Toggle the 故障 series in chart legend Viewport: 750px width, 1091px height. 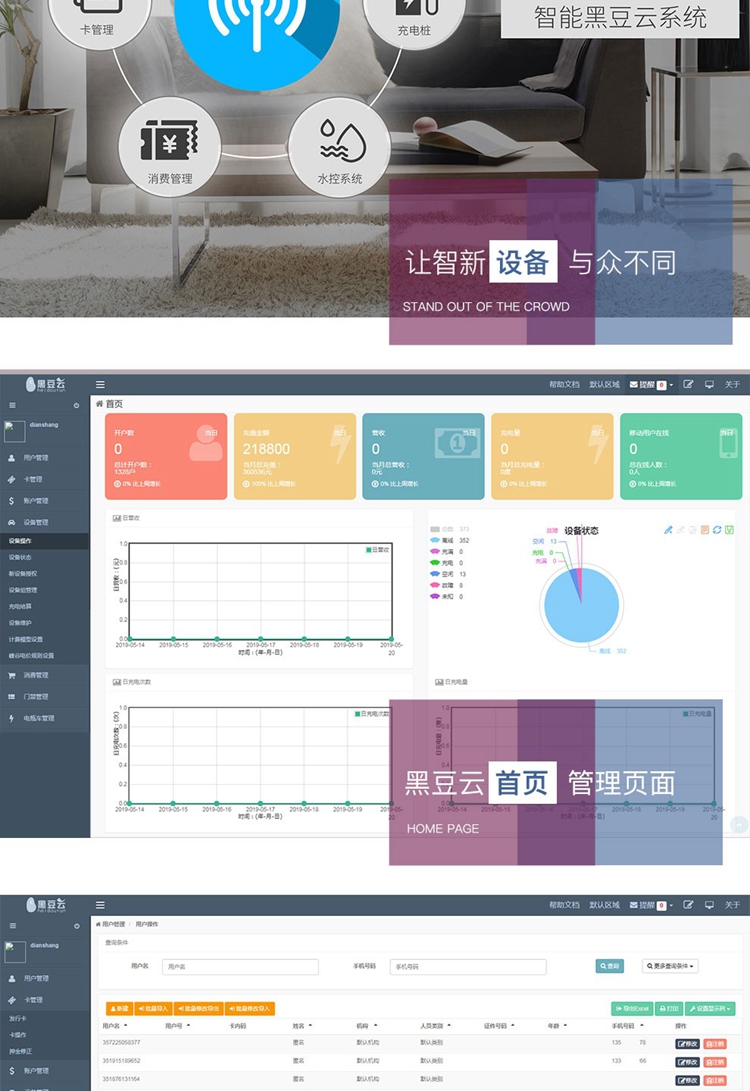point(449,585)
